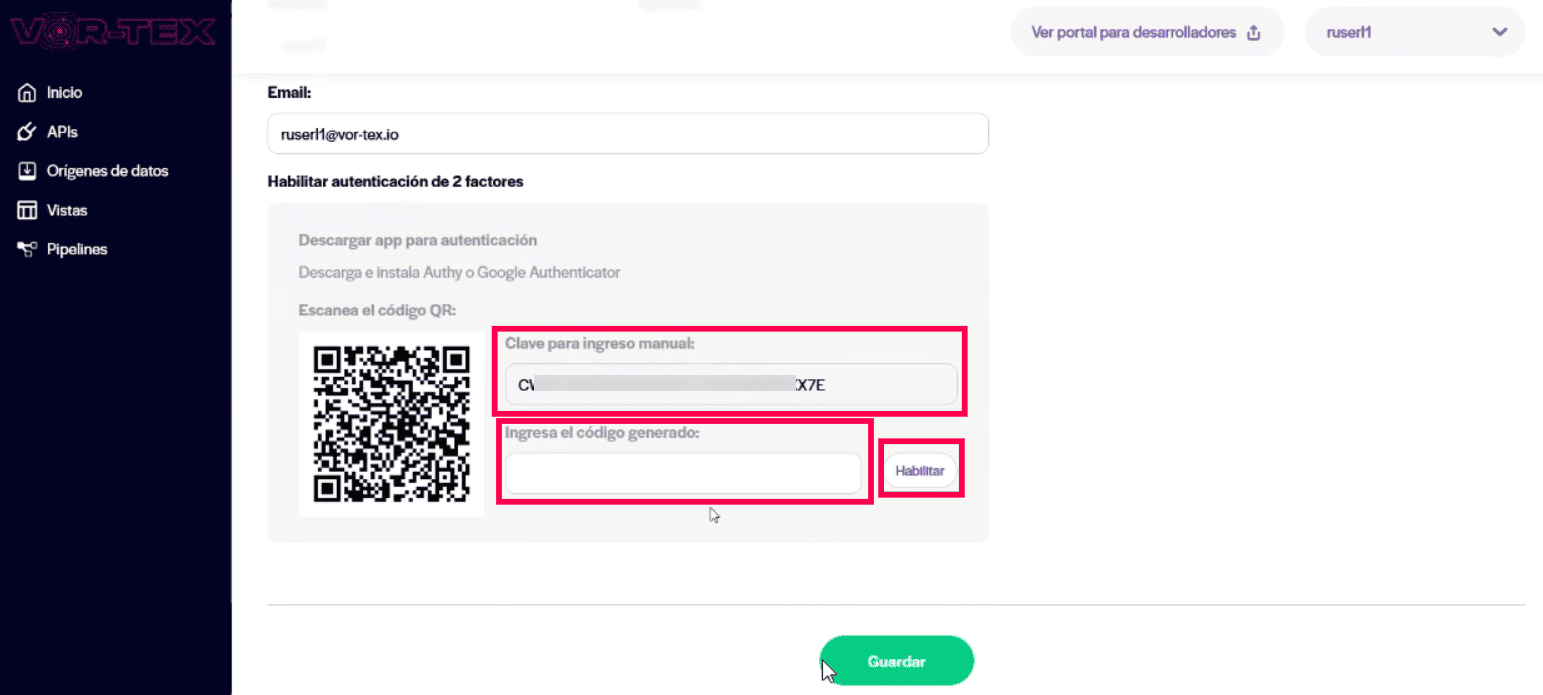Click the Vistas table icon
The width and height of the screenshot is (1543, 695).
point(28,211)
